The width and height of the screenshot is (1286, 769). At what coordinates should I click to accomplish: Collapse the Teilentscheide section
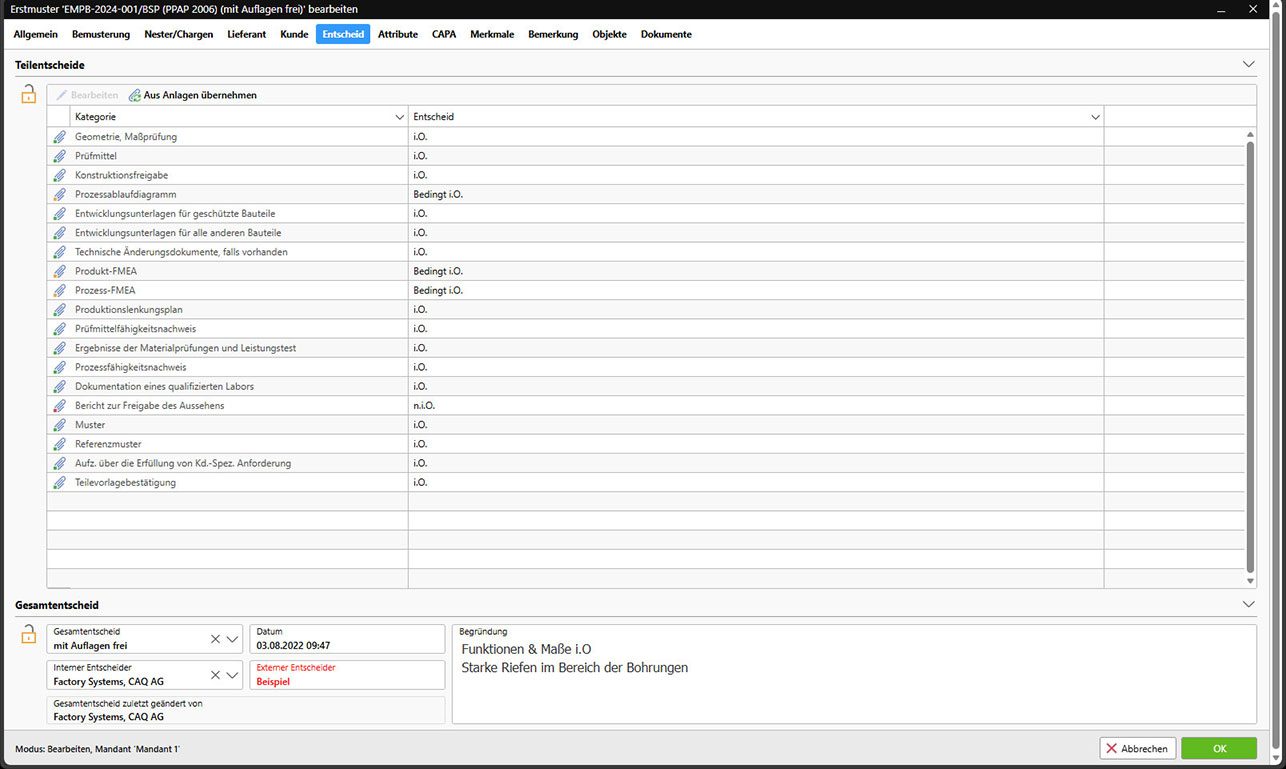[x=1248, y=64]
